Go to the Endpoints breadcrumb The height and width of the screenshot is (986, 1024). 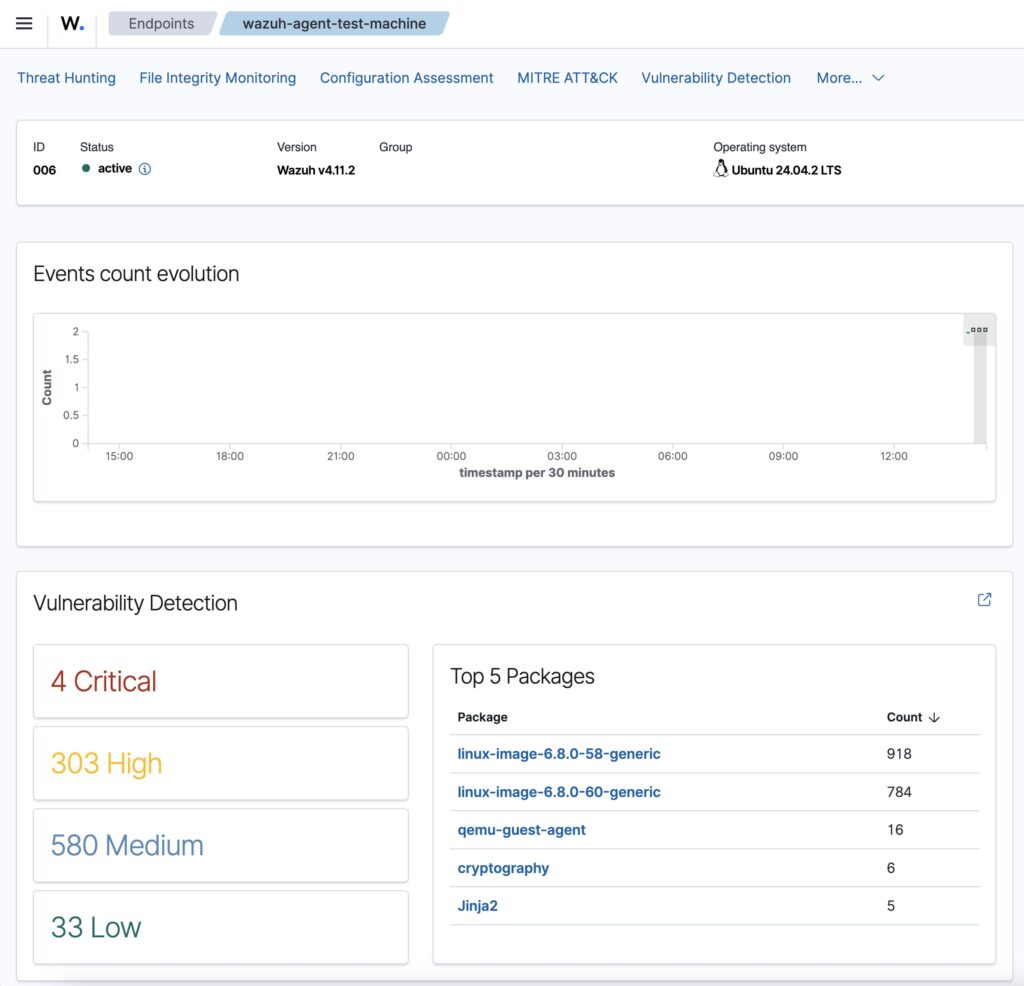coord(161,24)
